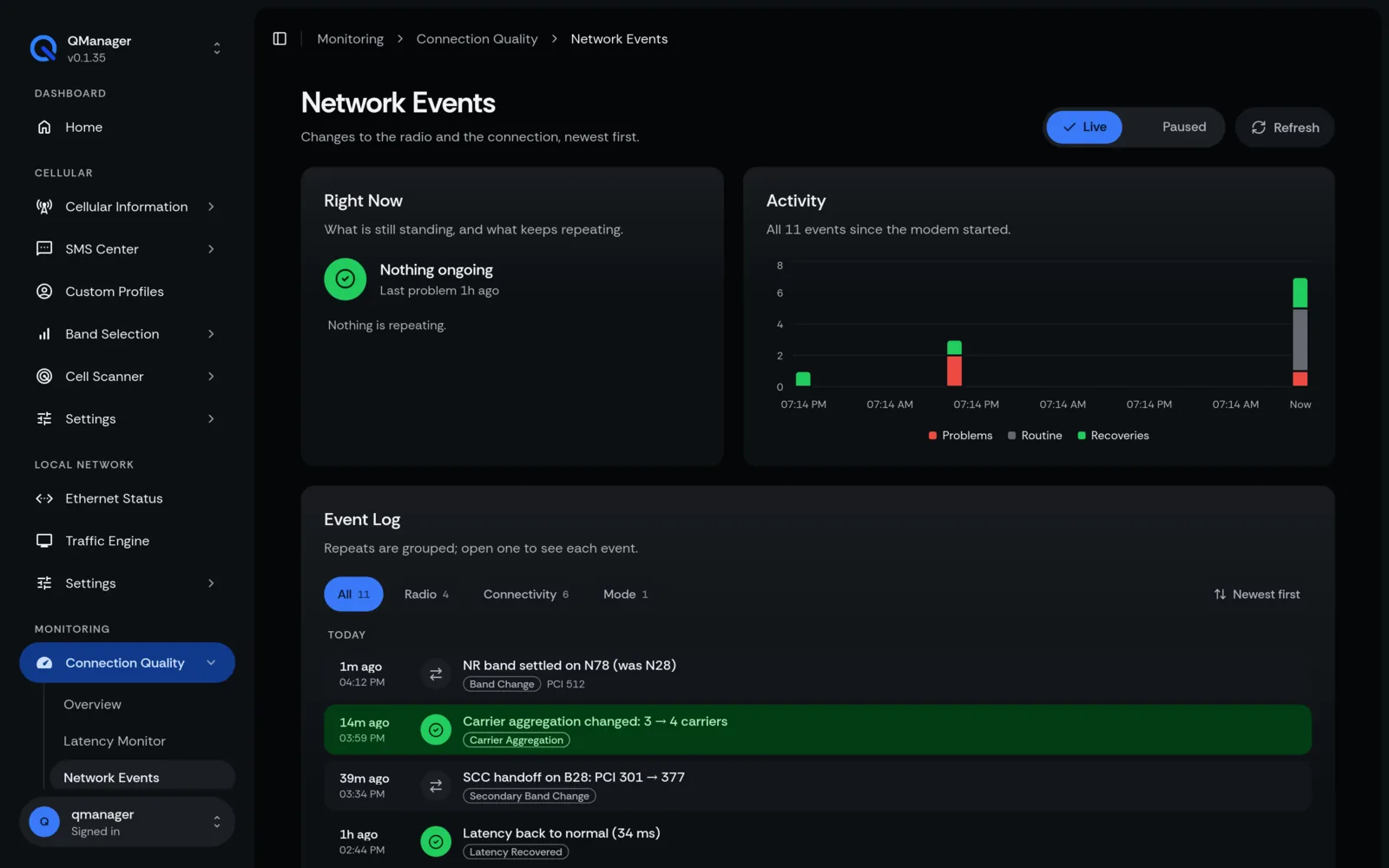Image resolution: width=1389 pixels, height=868 pixels.
Task: Click the Refresh circular arrows icon
Action: tap(1259, 128)
